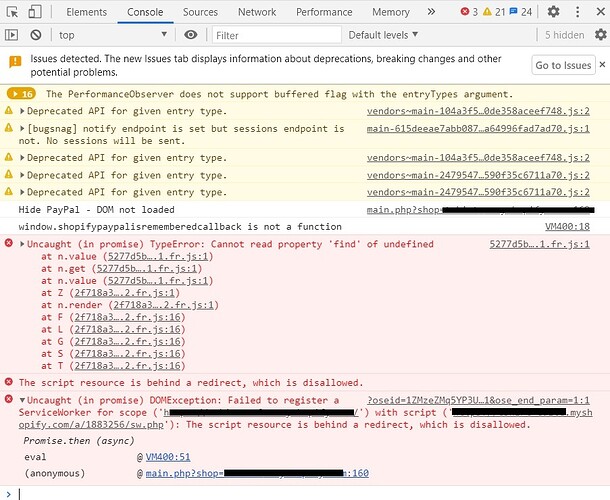Viewport: 610px width, 500px height.
Task: Activate the inspect element picker icon
Action: (12, 12)
